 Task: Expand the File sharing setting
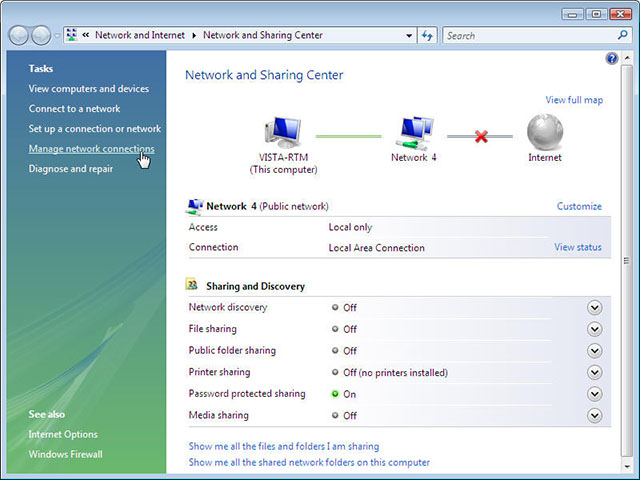pyautogui.click(x=595, y=329)
